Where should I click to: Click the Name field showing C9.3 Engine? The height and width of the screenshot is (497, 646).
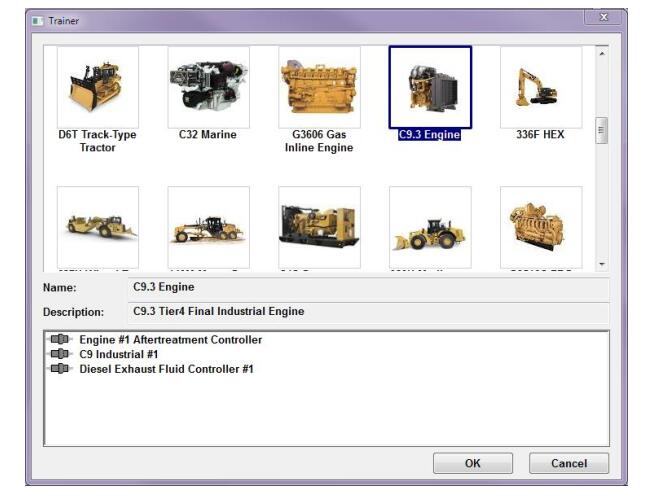(368, 287)
